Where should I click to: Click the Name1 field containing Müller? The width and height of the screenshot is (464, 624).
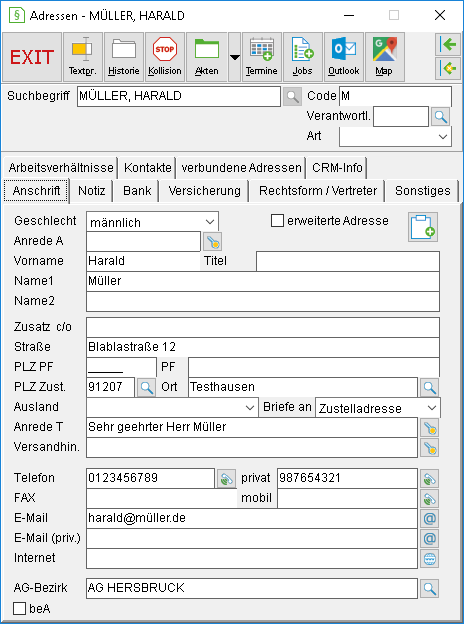[x=263, y=281]
